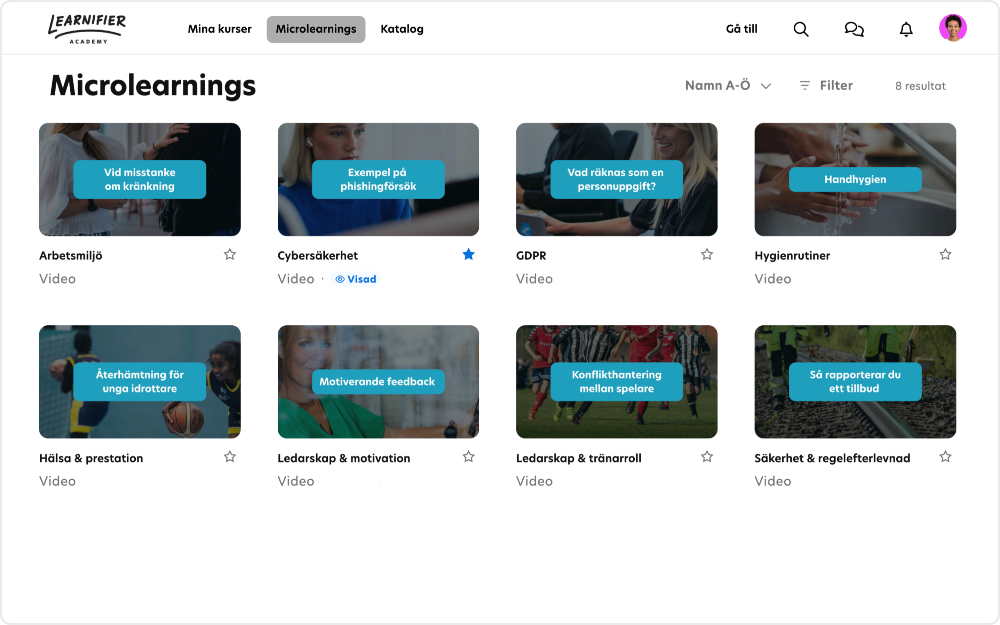Image resolution: width=1000 pixels, height=625 pixels.
Task: Click the Ledarskap & motivation title
Action: coord(344,458)
